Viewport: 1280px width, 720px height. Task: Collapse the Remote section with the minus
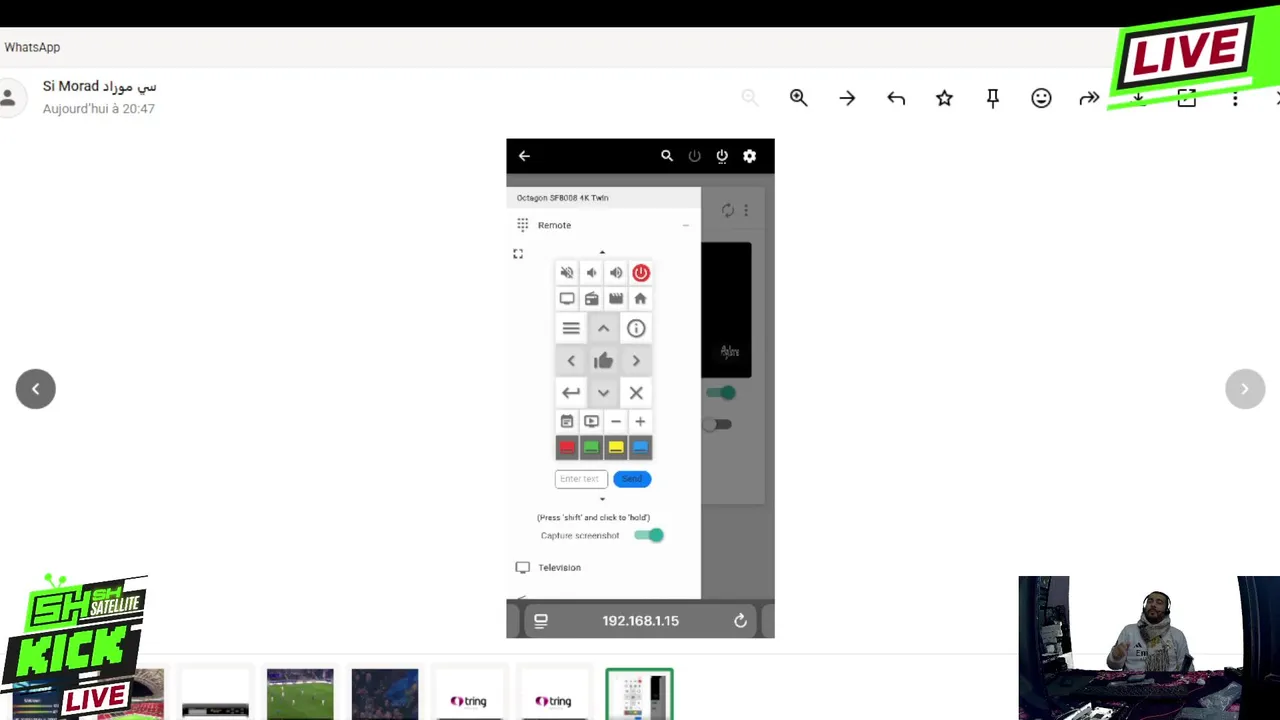coord(686,225)
